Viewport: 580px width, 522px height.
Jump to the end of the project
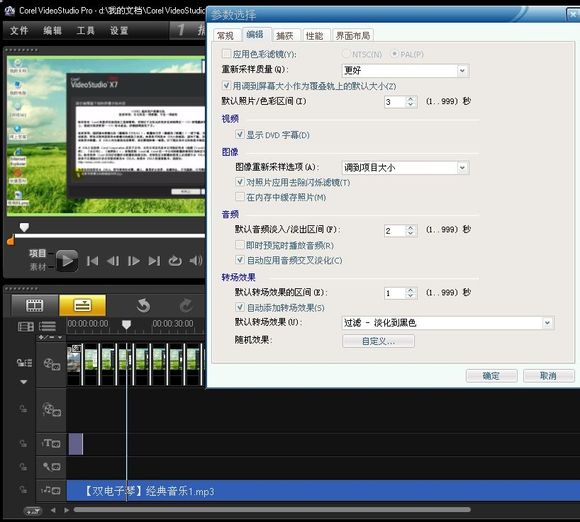click(154, 261)
